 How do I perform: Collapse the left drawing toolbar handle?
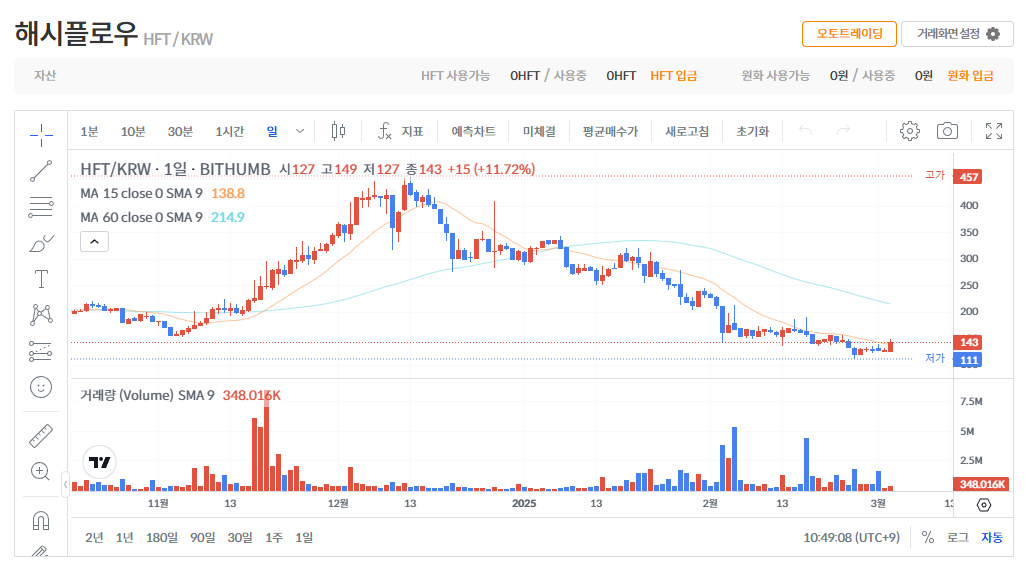(65, 484)
